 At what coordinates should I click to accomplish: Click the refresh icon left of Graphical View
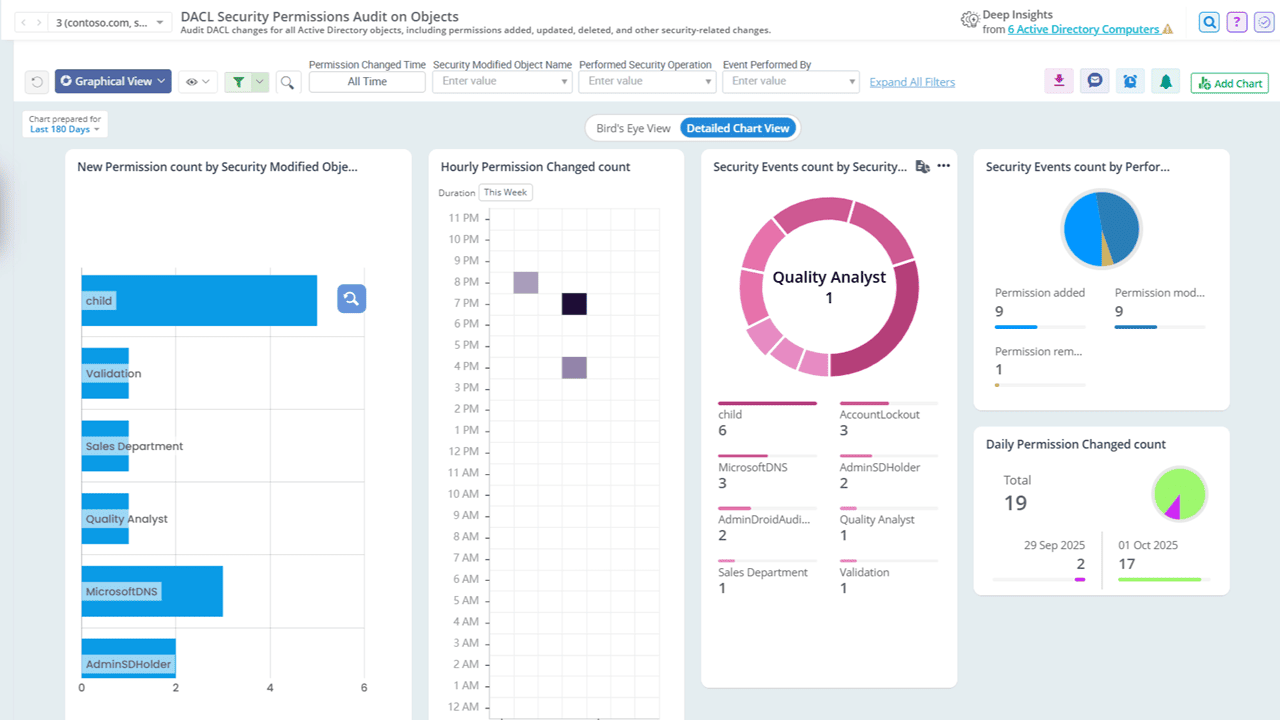pos(37,82)
